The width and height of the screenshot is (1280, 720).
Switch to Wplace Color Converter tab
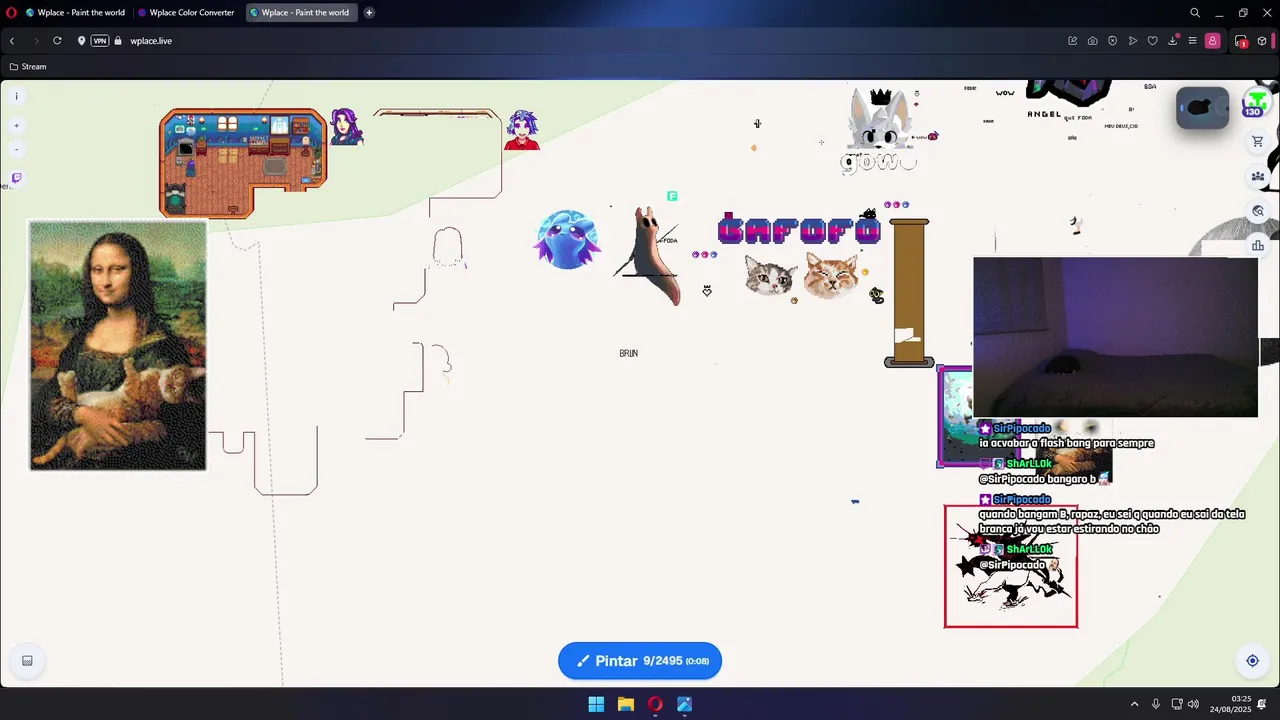(186, 13)
